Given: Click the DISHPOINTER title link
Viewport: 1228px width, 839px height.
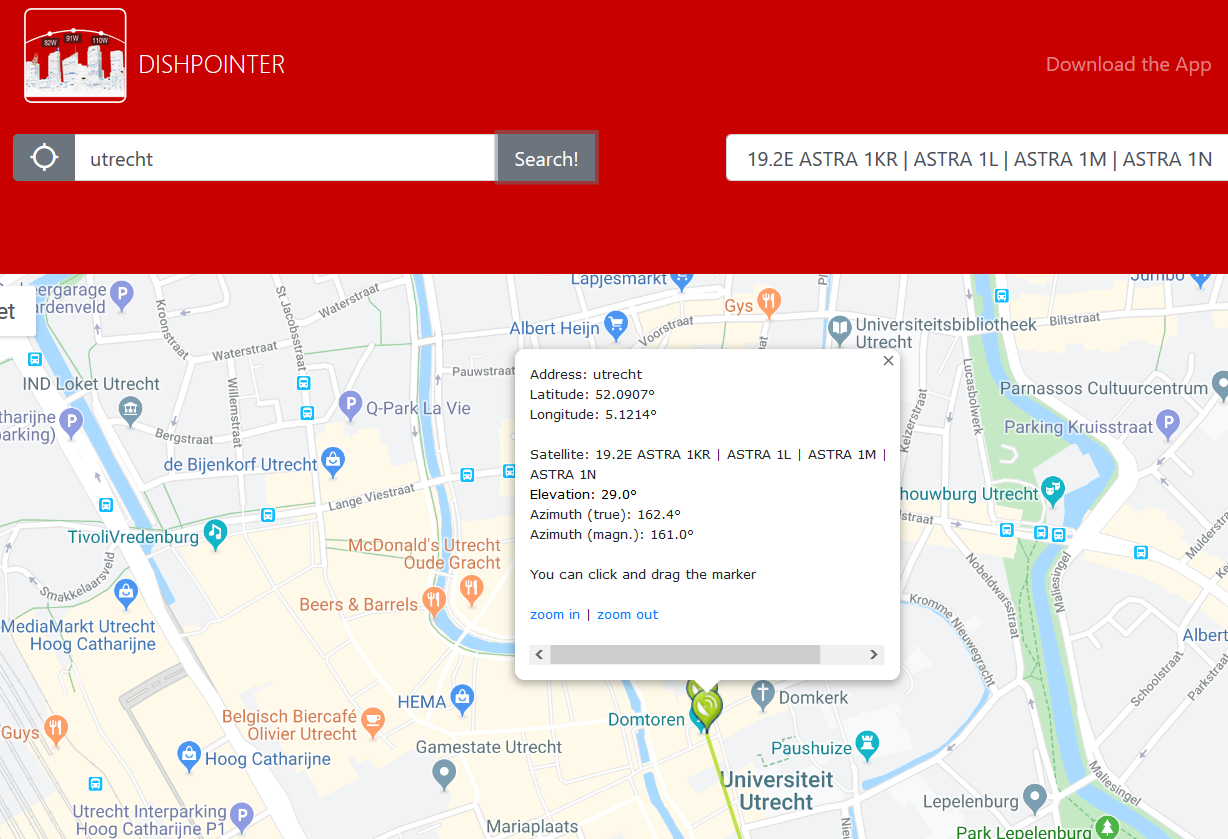Looking at the screenshot, I should coord(211,64).
